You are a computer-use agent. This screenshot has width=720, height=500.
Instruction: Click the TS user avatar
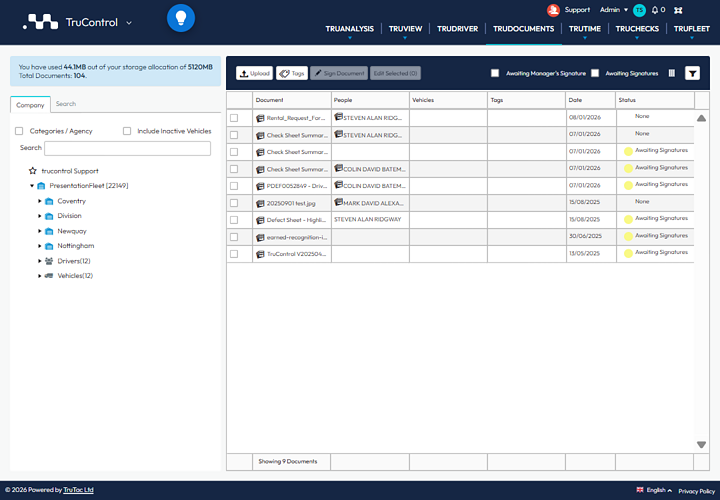click(639, 10)
